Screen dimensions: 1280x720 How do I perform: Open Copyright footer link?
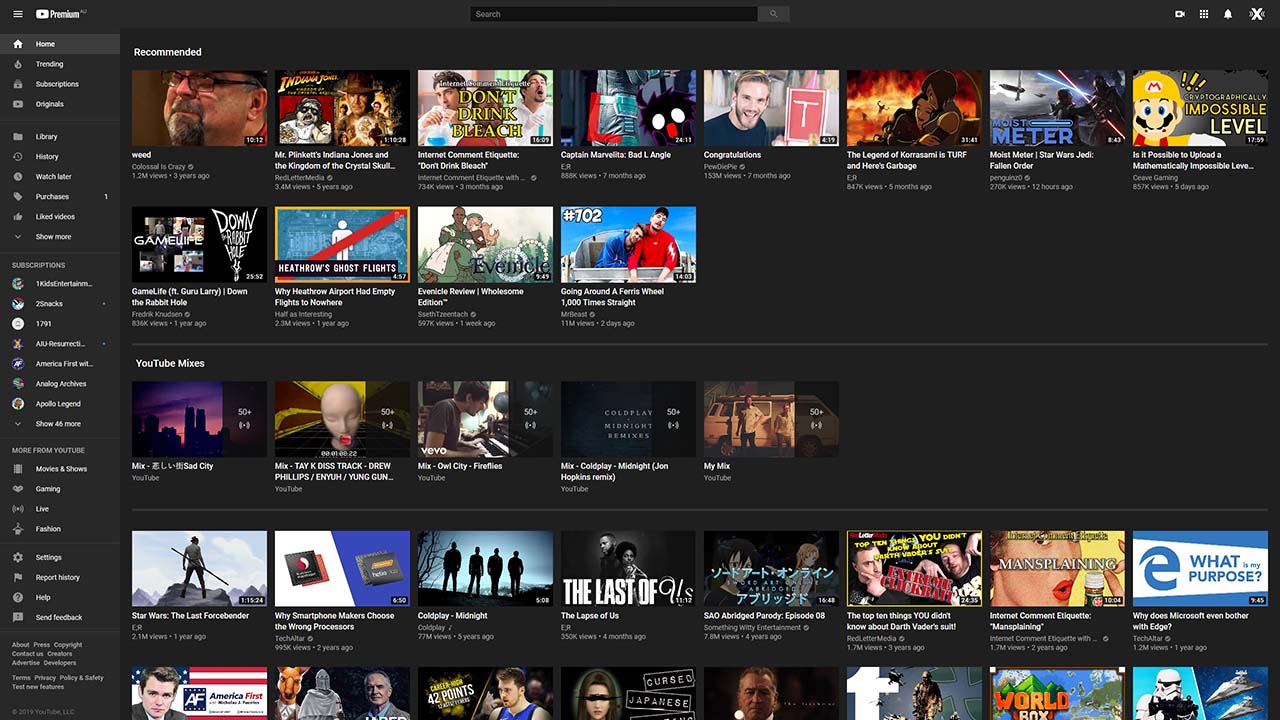click(x=68, y=645)
